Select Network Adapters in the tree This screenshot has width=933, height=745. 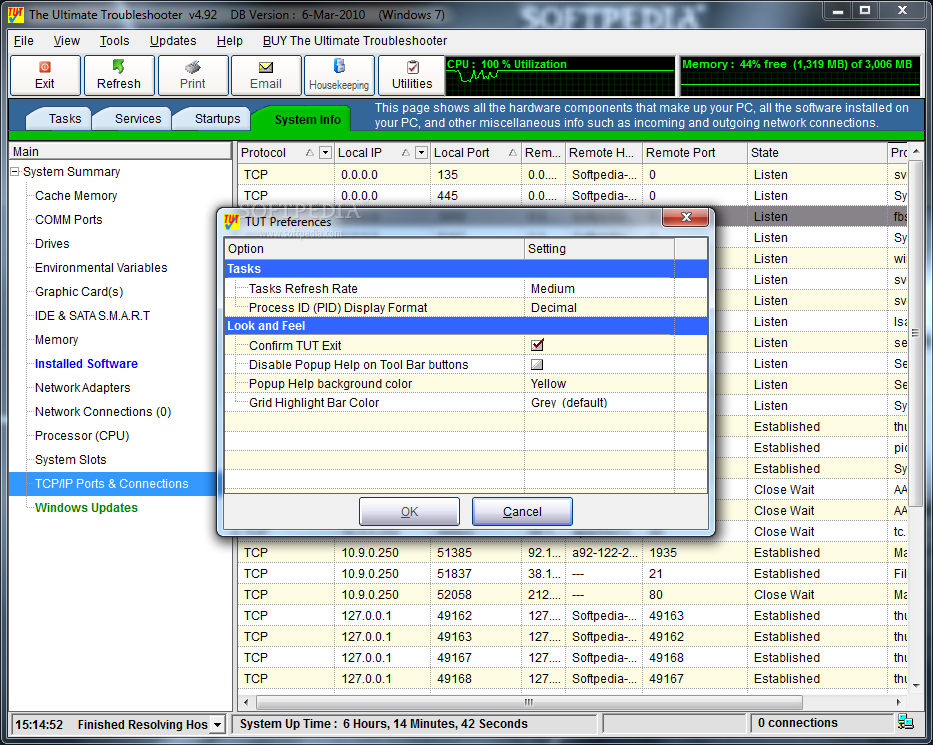pyautogui.click(x=83, y=387)
